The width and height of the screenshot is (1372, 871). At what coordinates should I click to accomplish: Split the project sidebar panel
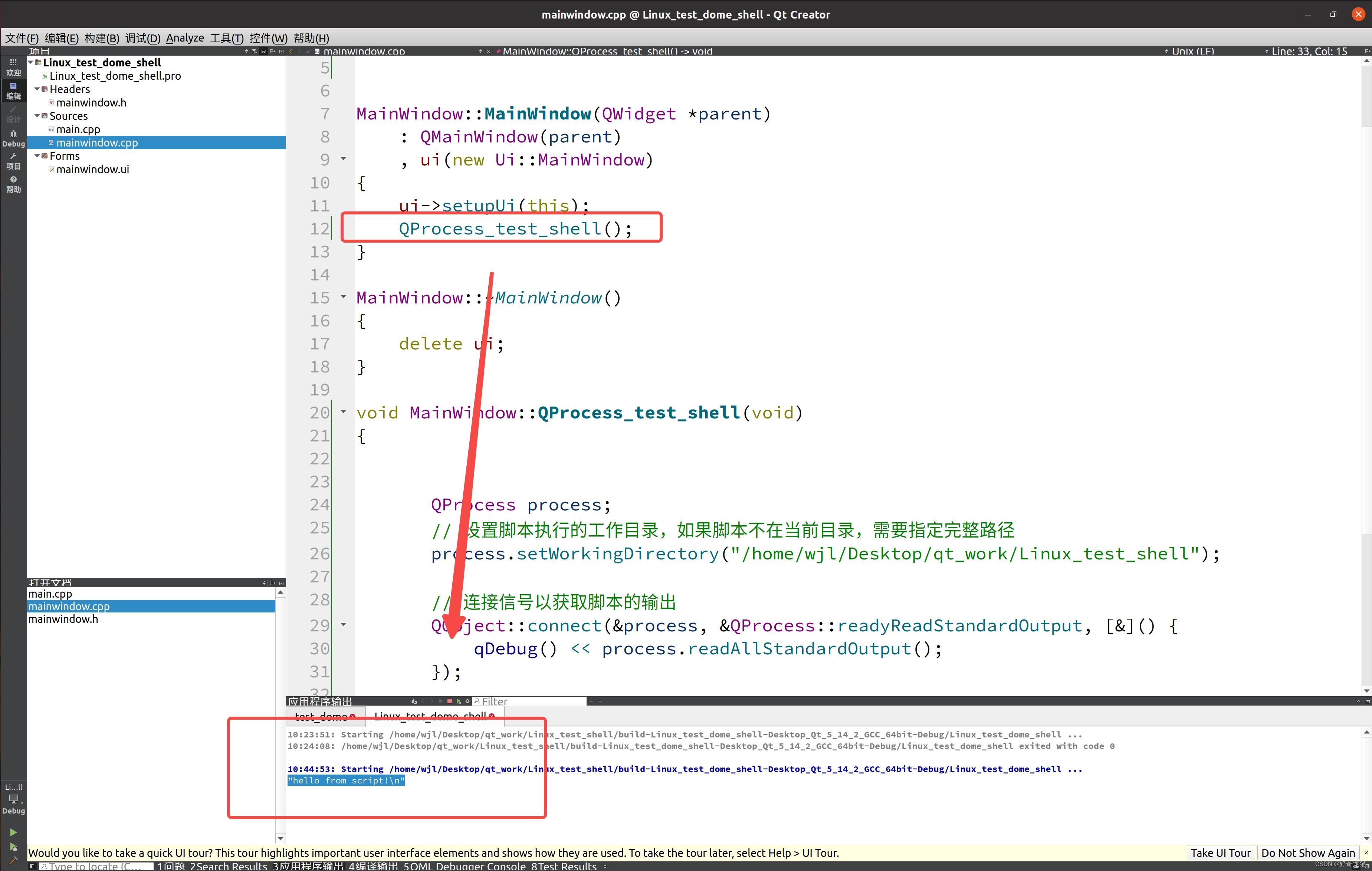tap(272, 51)
